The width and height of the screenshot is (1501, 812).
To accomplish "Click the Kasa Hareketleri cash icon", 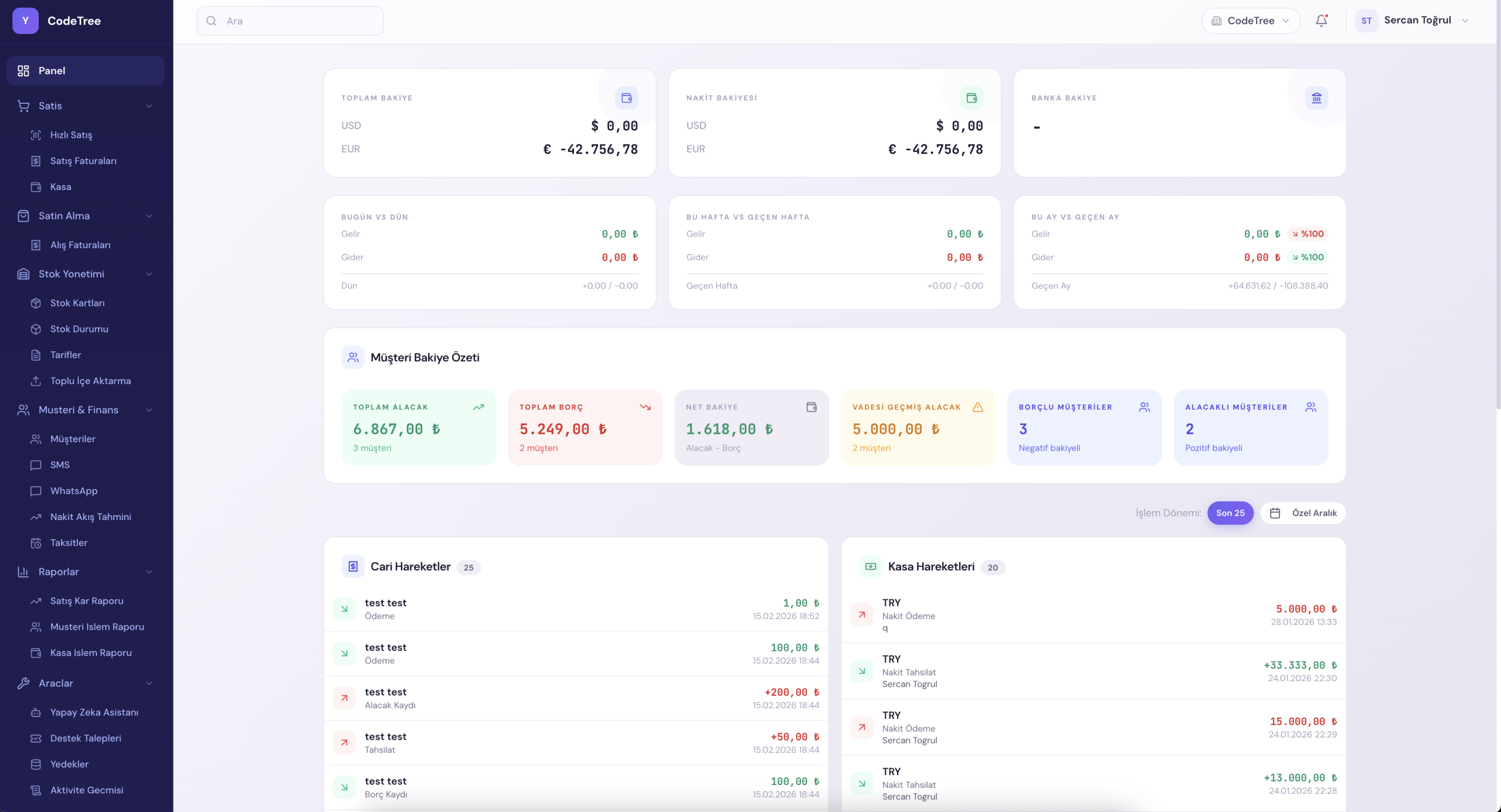I will pyautogui.click(x=870, y=566).
